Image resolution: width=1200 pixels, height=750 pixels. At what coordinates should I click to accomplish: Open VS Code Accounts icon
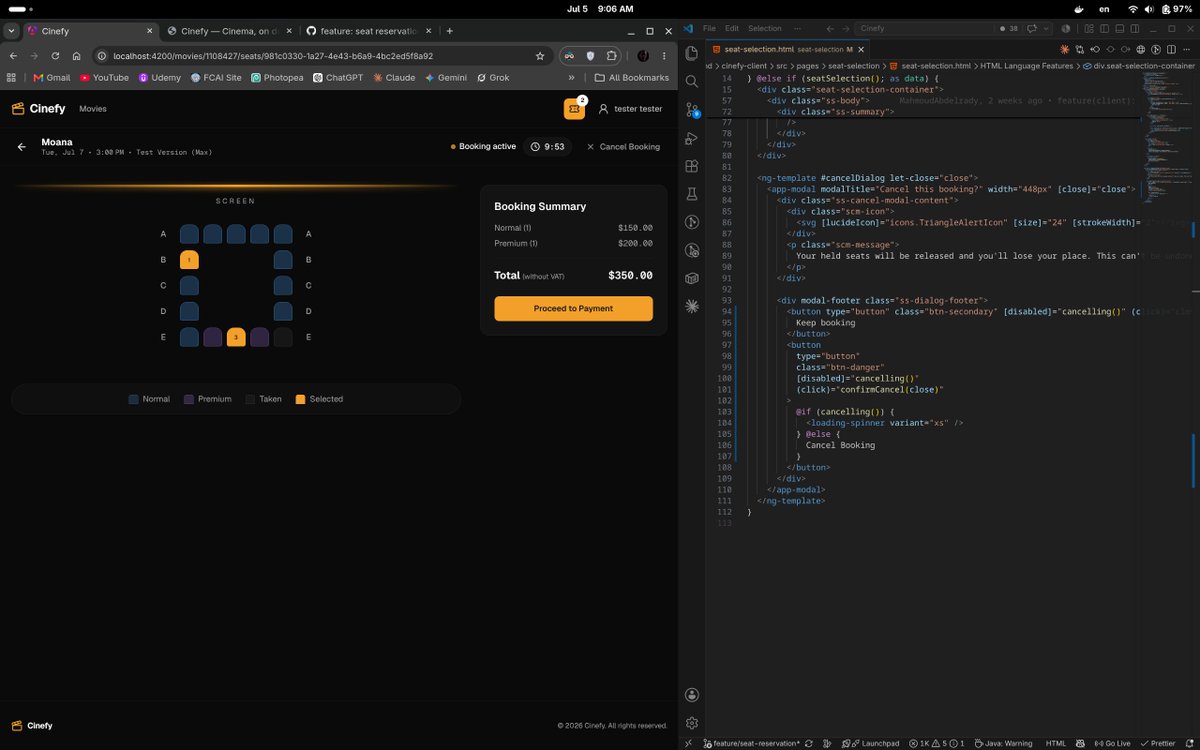point(691,695)
